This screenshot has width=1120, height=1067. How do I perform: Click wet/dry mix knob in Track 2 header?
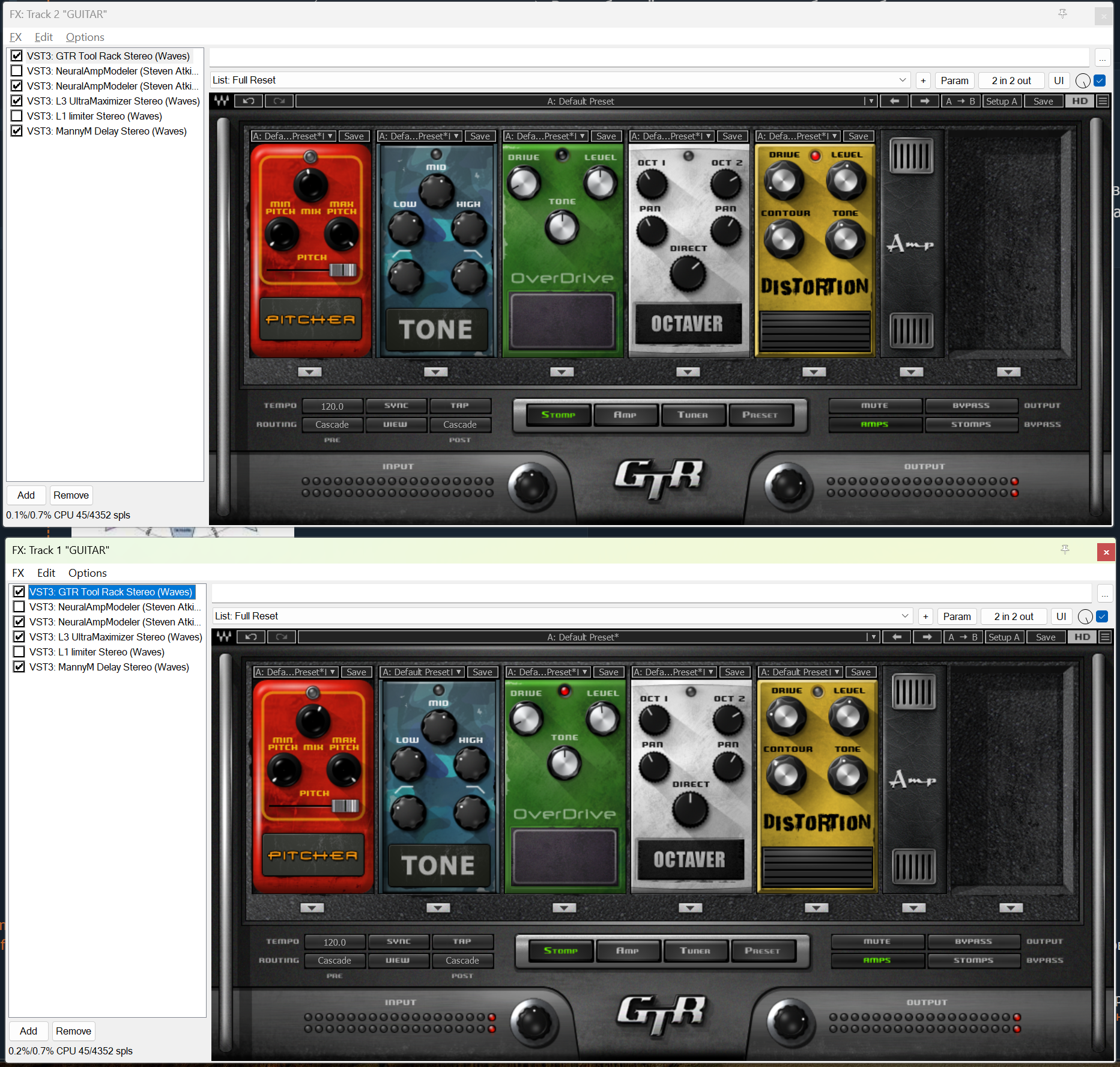click(1083, 81)
